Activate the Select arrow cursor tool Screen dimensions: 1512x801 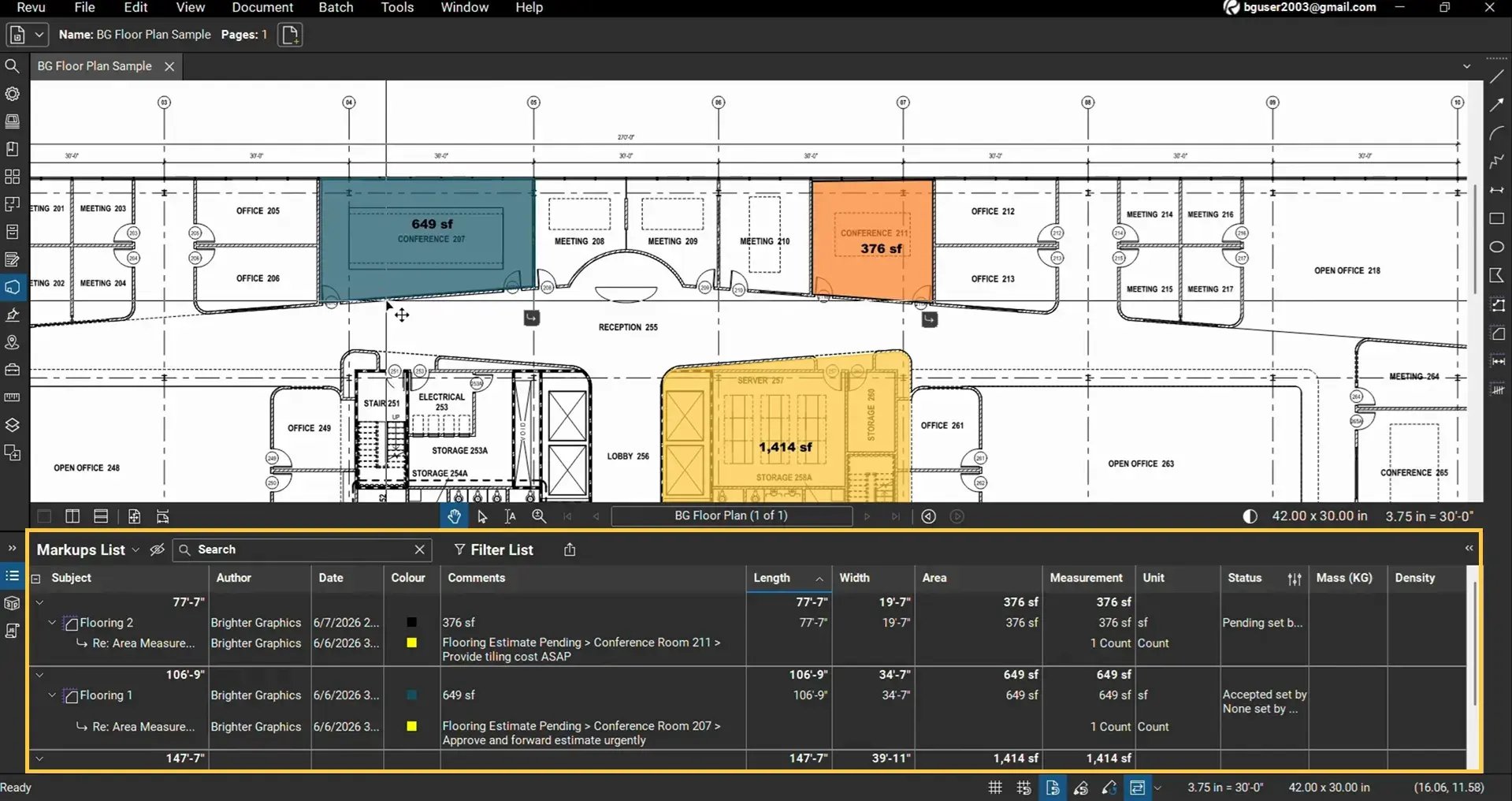coord(482,516)
